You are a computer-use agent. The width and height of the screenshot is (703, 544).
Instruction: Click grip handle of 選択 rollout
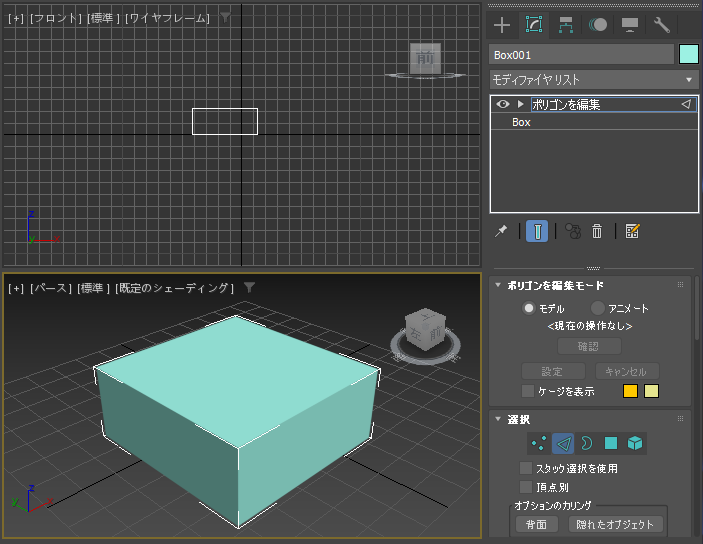681,418
